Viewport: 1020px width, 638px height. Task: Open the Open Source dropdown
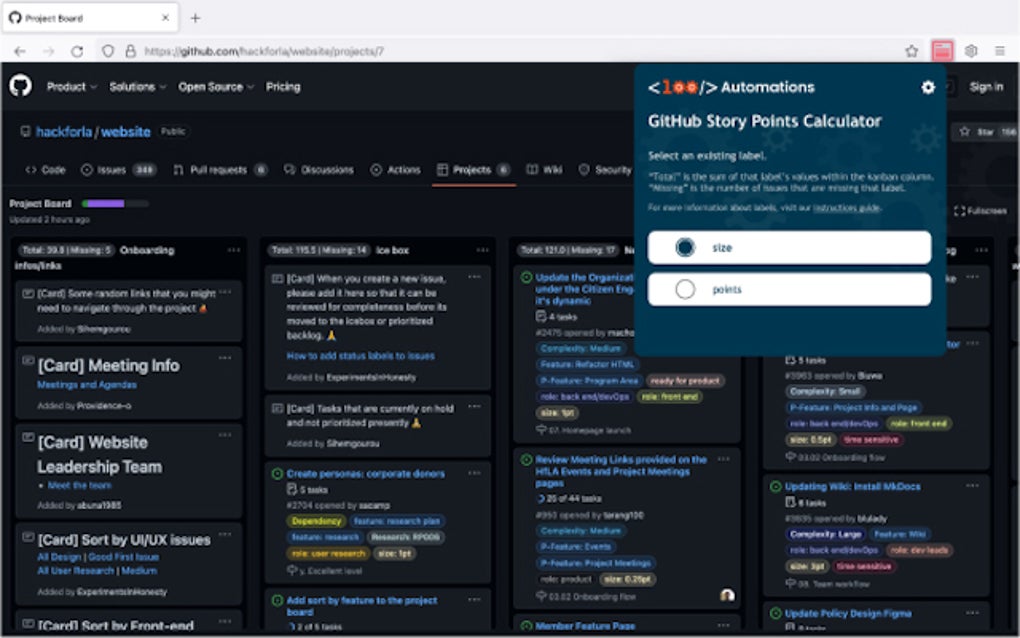point(213,87)
